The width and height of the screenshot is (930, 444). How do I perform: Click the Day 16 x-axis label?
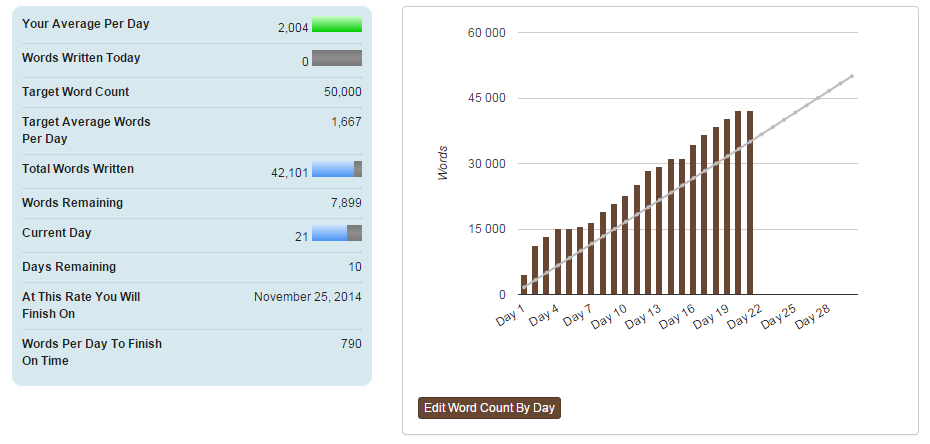click(677, 317)
